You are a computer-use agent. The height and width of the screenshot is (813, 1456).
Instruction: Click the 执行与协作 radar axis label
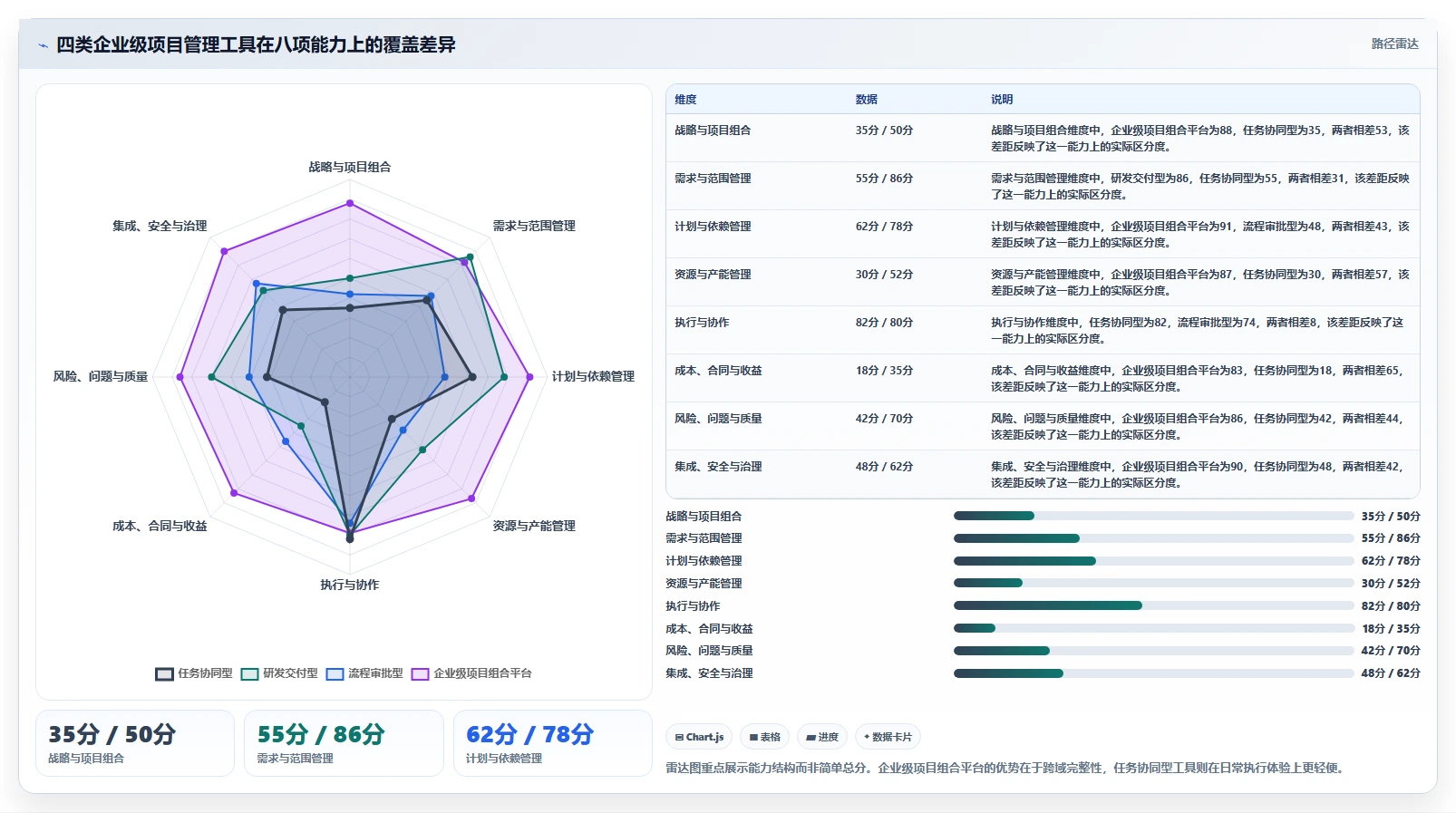pyautogui.click(x=350, y=585)
